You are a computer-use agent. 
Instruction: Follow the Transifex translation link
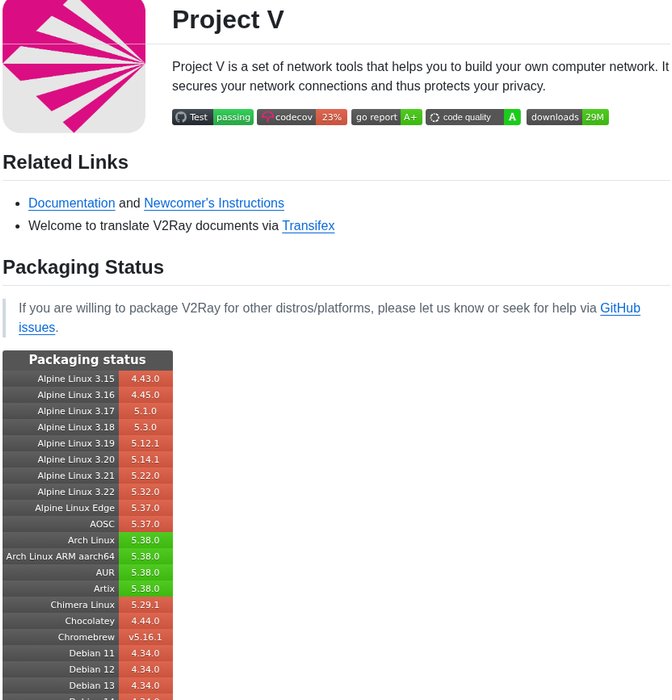308,226
